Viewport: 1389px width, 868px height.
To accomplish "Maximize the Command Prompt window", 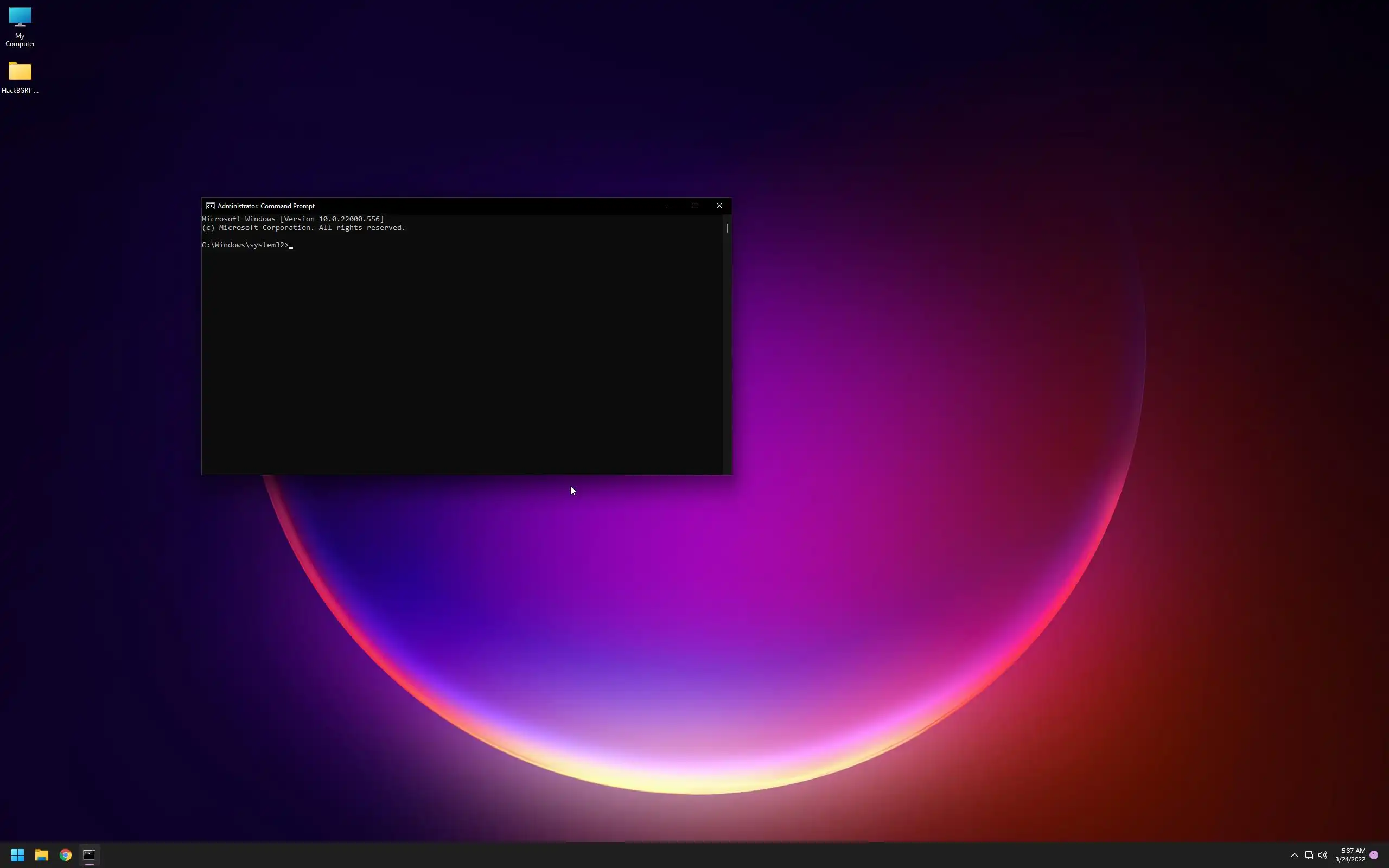I will [x=694, y=206].
